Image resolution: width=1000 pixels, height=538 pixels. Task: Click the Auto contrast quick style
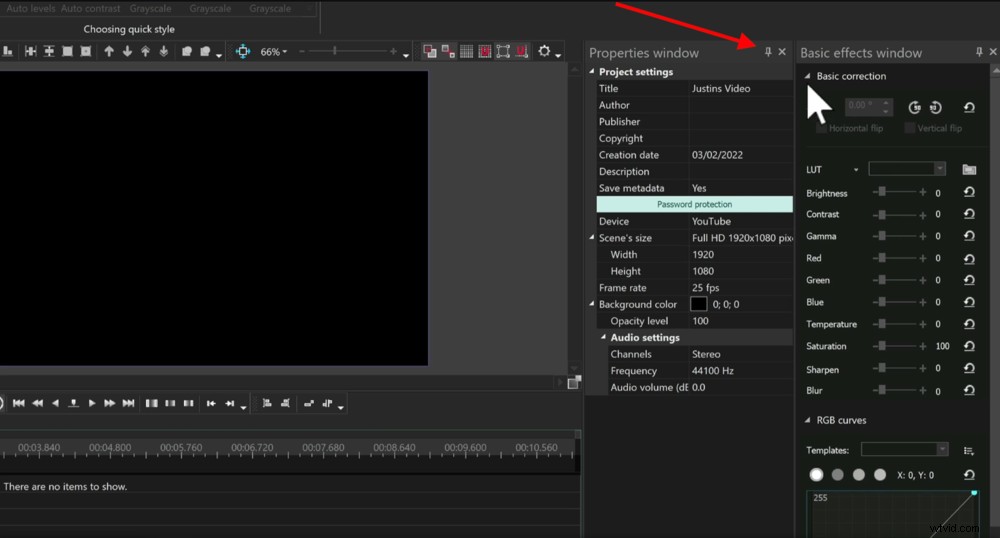point(91,8)
